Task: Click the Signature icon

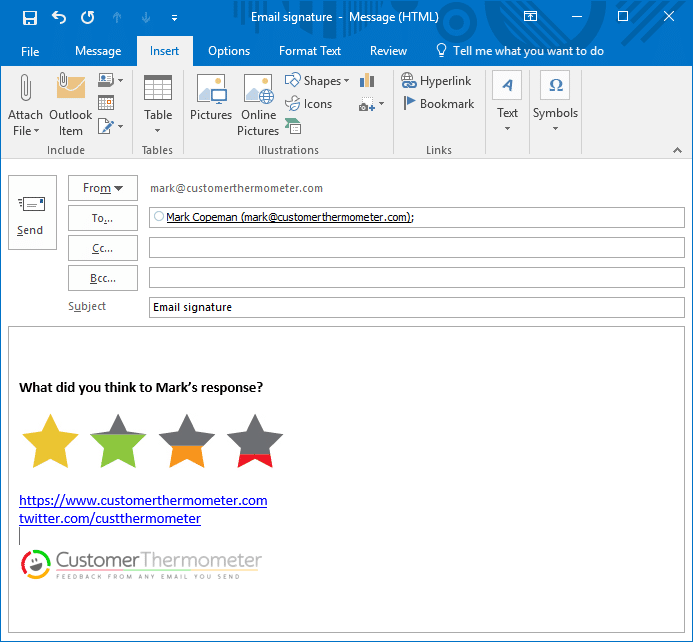Action: [106, 126]
